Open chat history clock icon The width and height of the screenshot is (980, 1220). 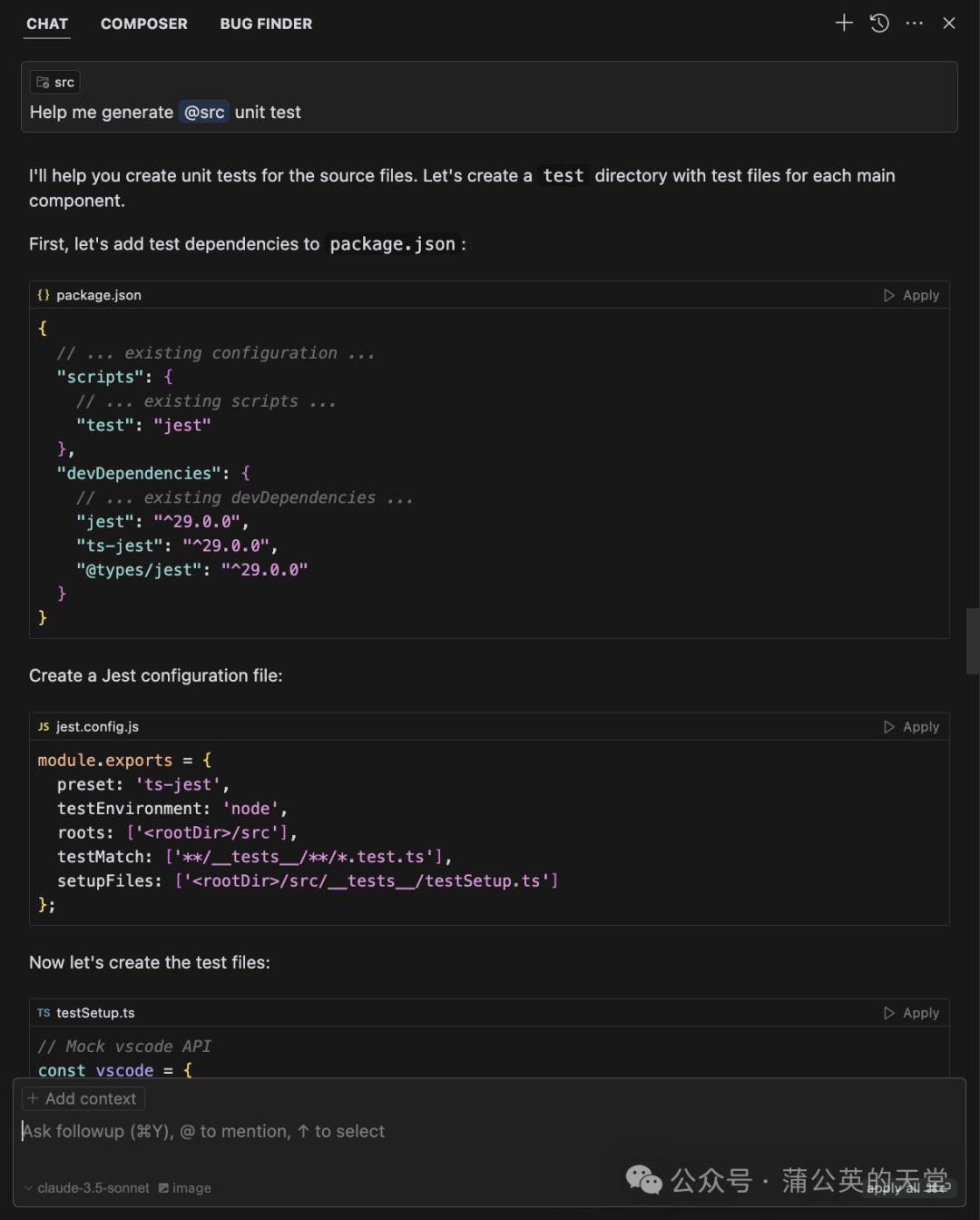tap(879, 23)
